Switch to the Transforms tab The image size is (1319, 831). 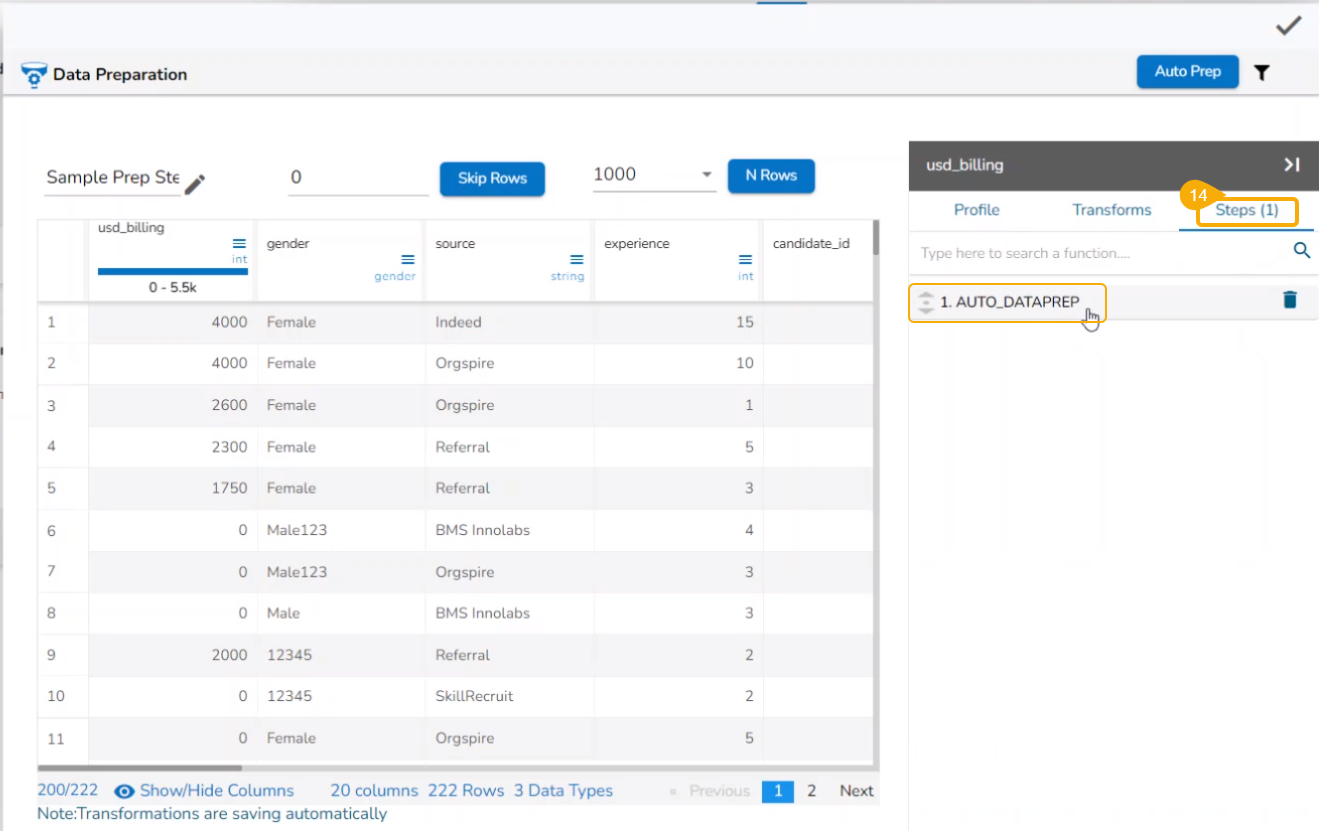(1111, 210)
